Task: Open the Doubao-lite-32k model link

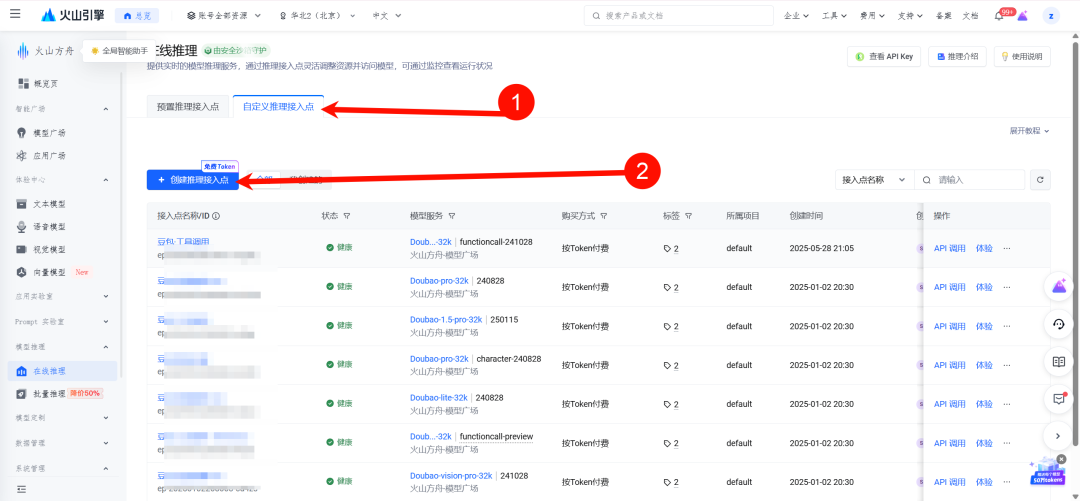Action: [439, 398]
